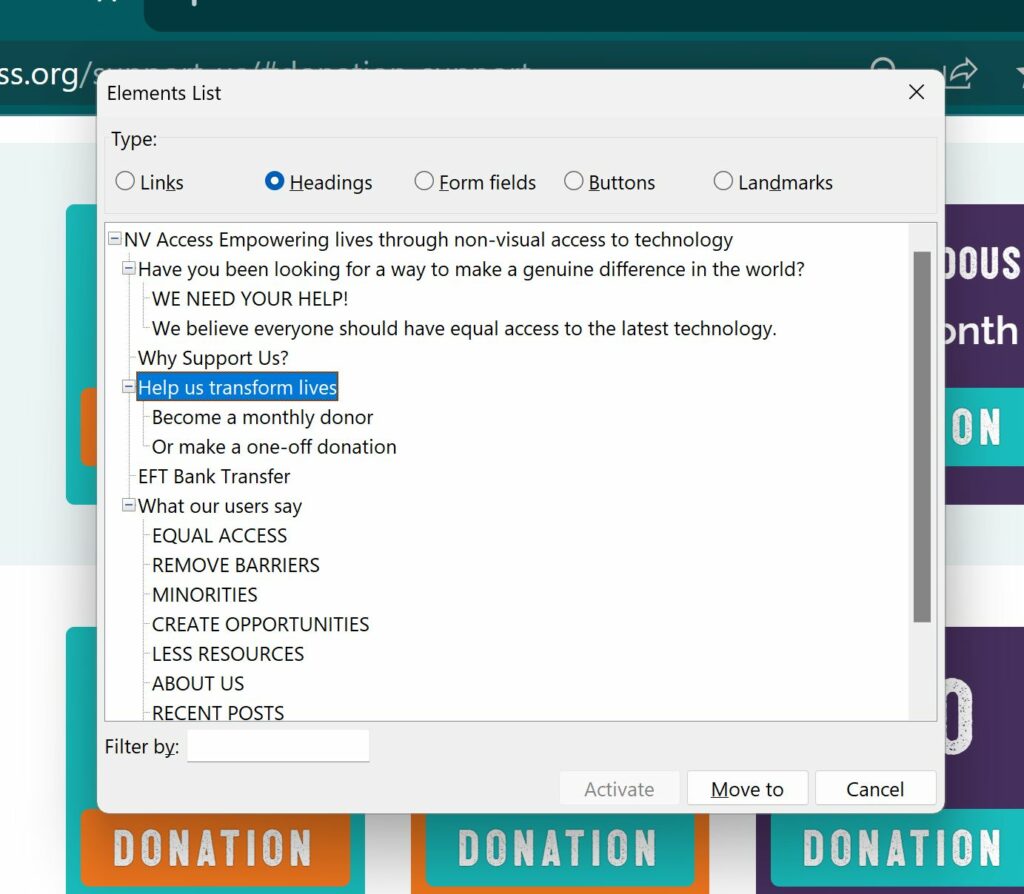Click the Filter by text field

pyautogui.click(x=278, y=746)
